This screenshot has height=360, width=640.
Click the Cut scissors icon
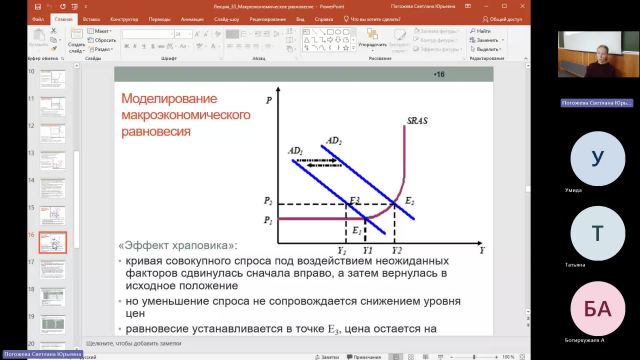coord(53,31)
